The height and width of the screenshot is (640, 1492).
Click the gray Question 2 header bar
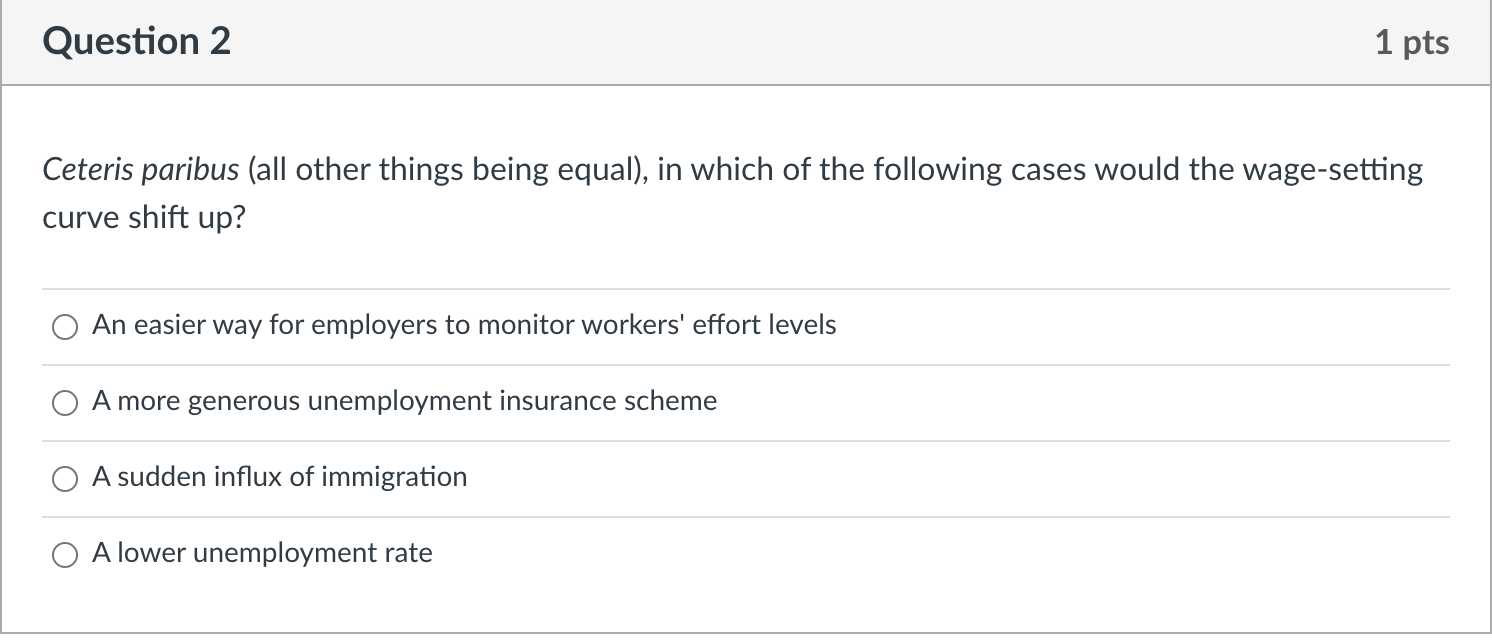tap(746, 43)
